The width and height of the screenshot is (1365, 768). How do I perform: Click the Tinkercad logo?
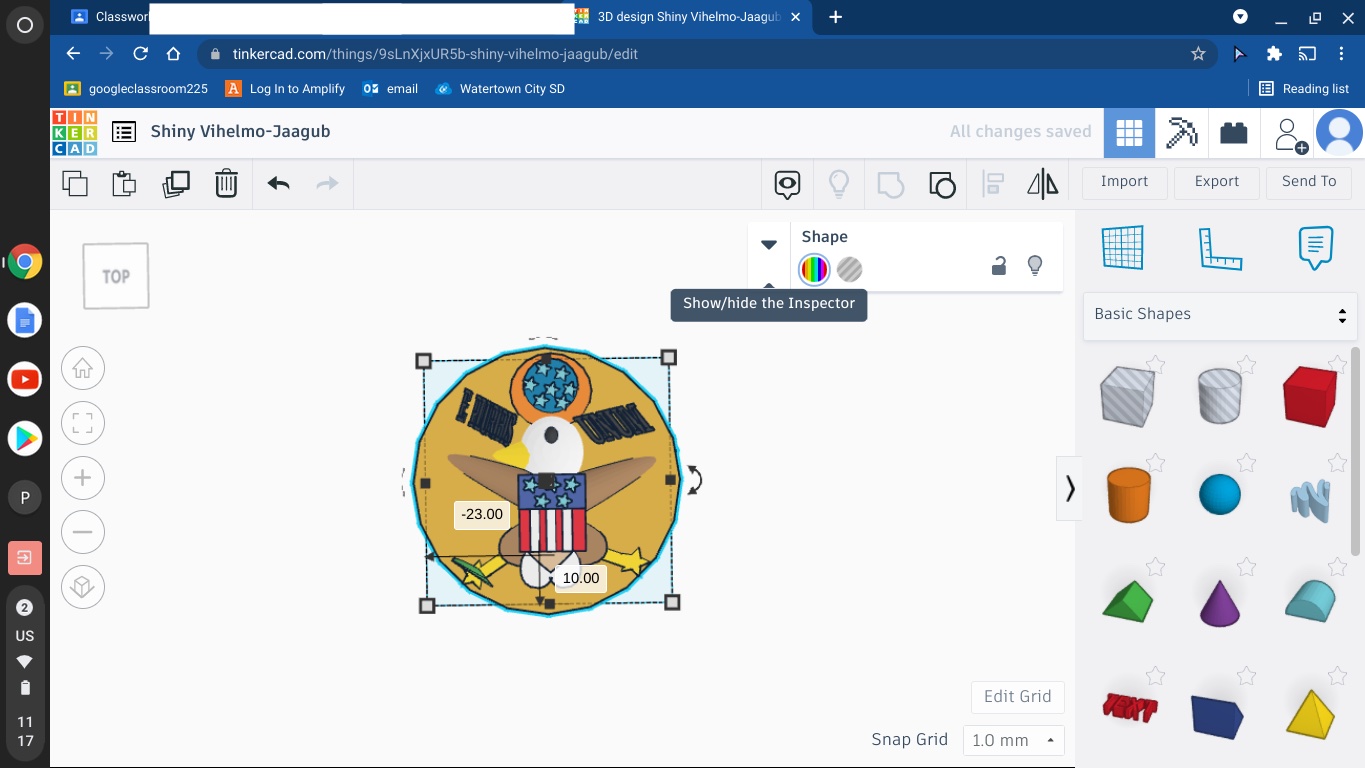[x=75, y=132]
